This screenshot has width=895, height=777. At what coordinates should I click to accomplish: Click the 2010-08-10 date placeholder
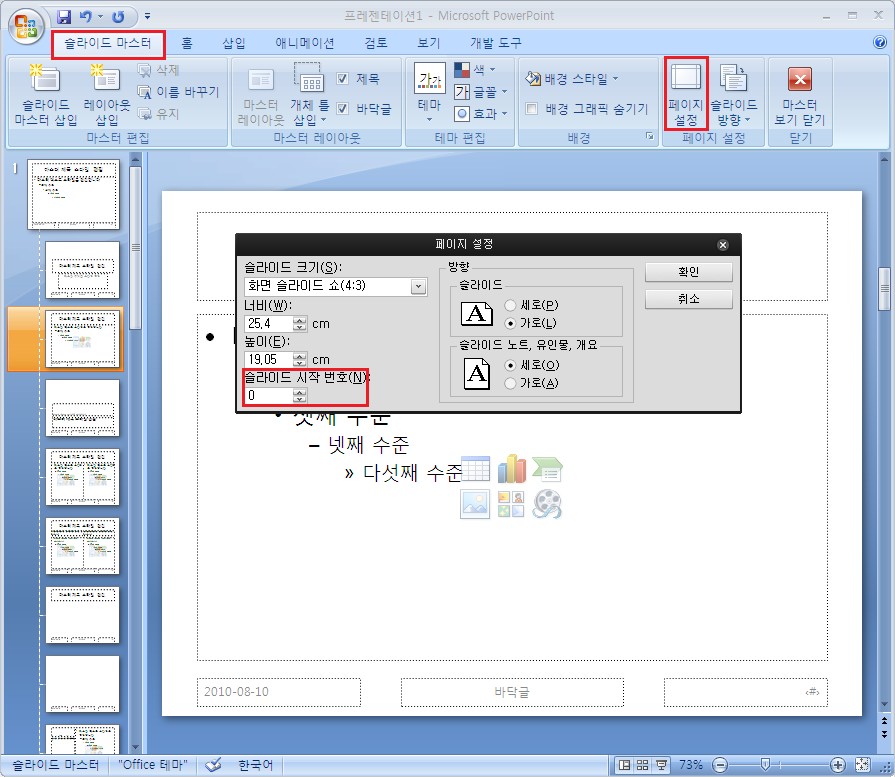pos(279,692)
